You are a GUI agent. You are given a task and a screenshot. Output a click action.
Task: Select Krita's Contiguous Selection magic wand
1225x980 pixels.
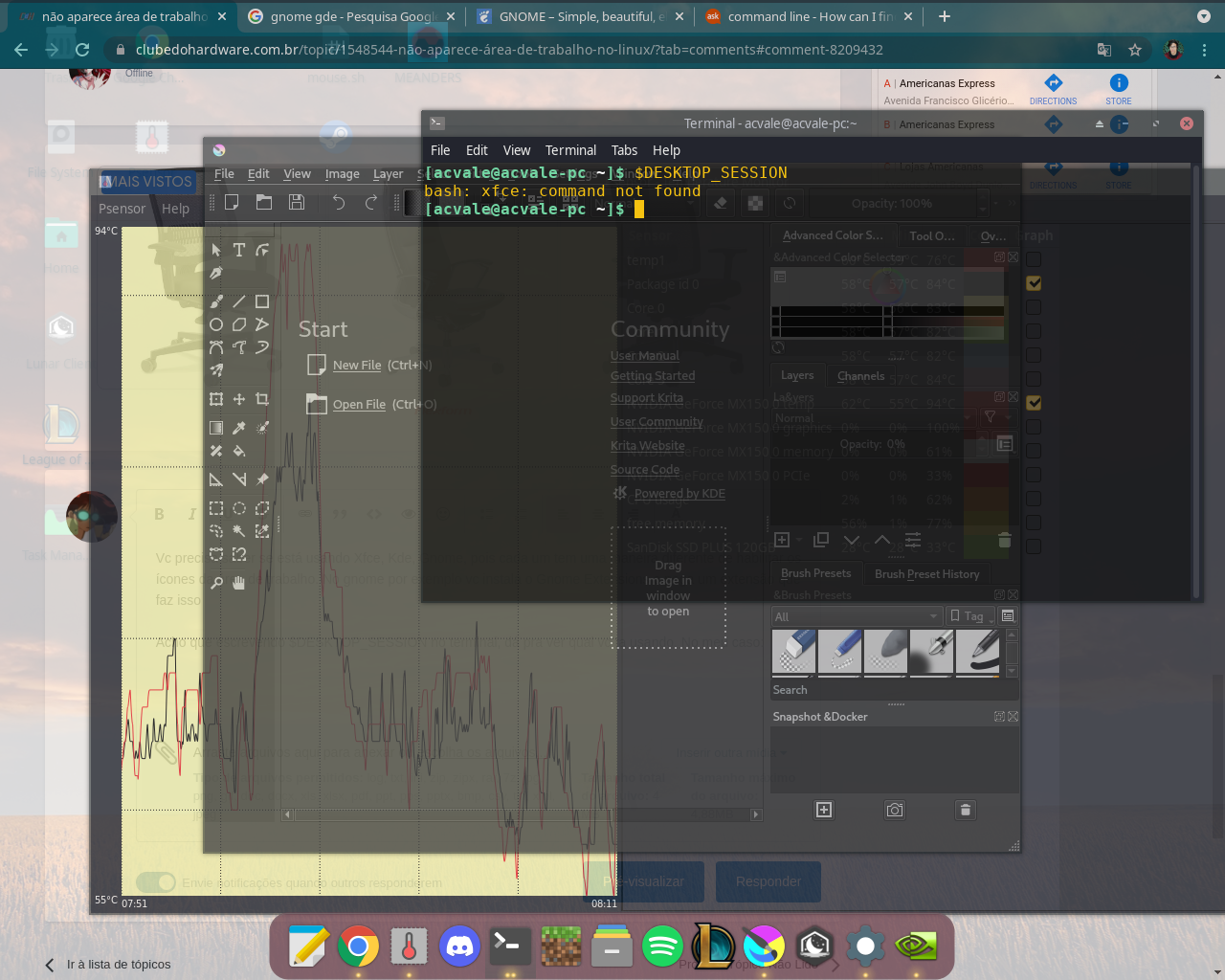coord(239,531)
